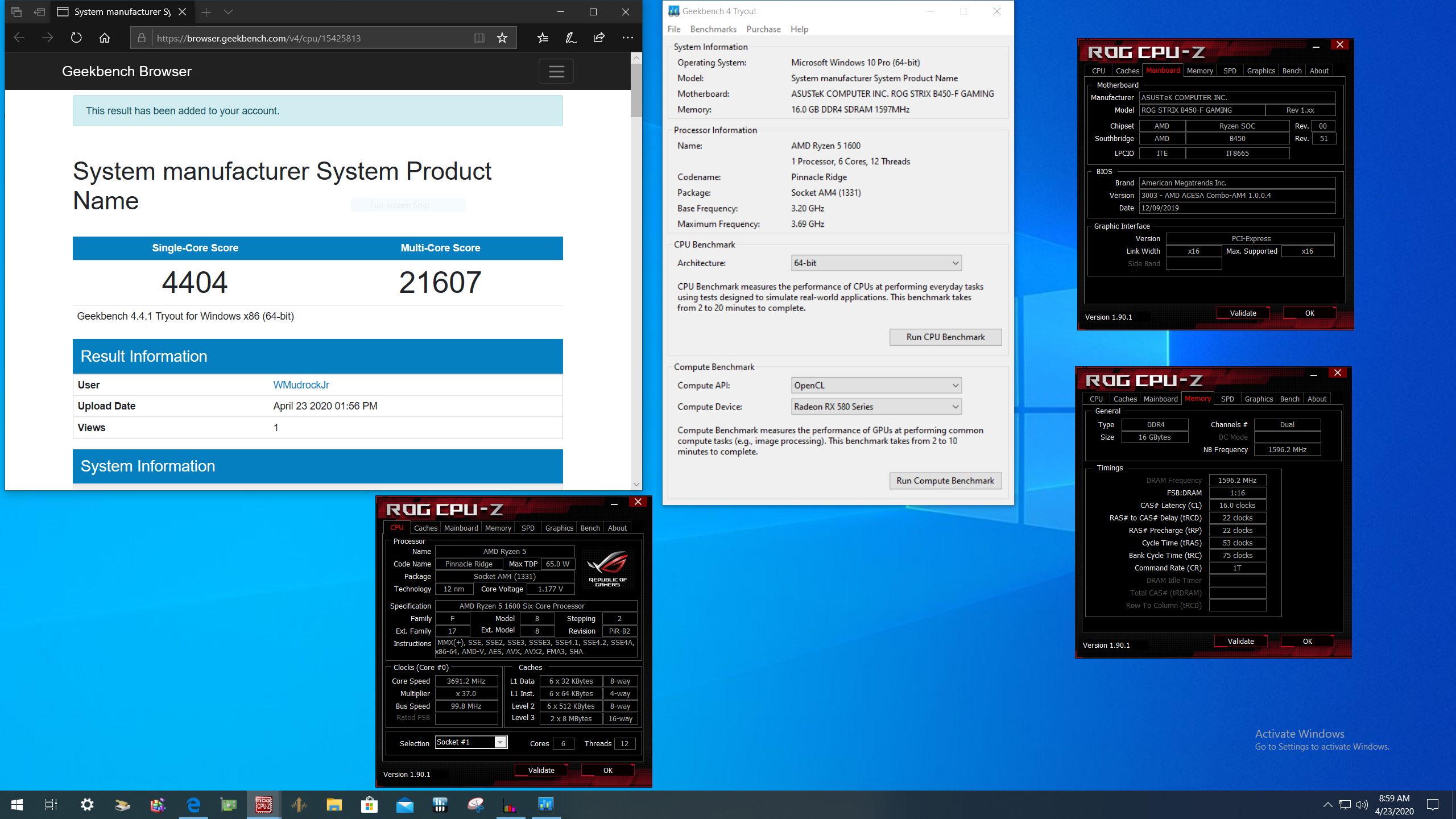Open the Edge favorites hub icon
The height and width of the screenshot is (819, 1456).
pyautogui.click(x=543, y=38)
